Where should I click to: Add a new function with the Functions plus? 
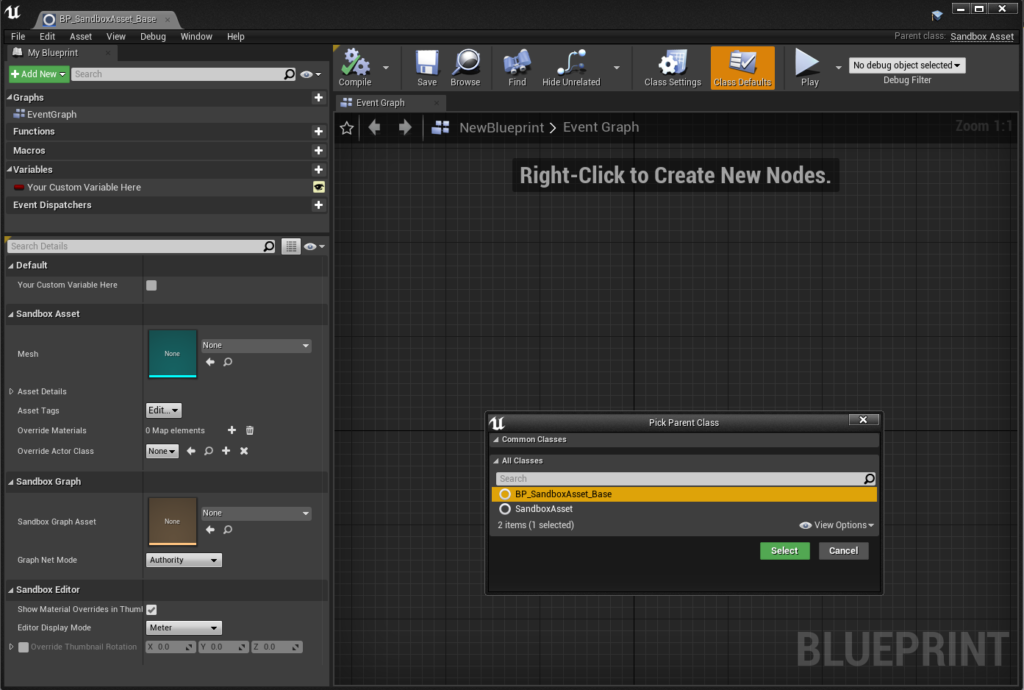[x=319, y=131]
